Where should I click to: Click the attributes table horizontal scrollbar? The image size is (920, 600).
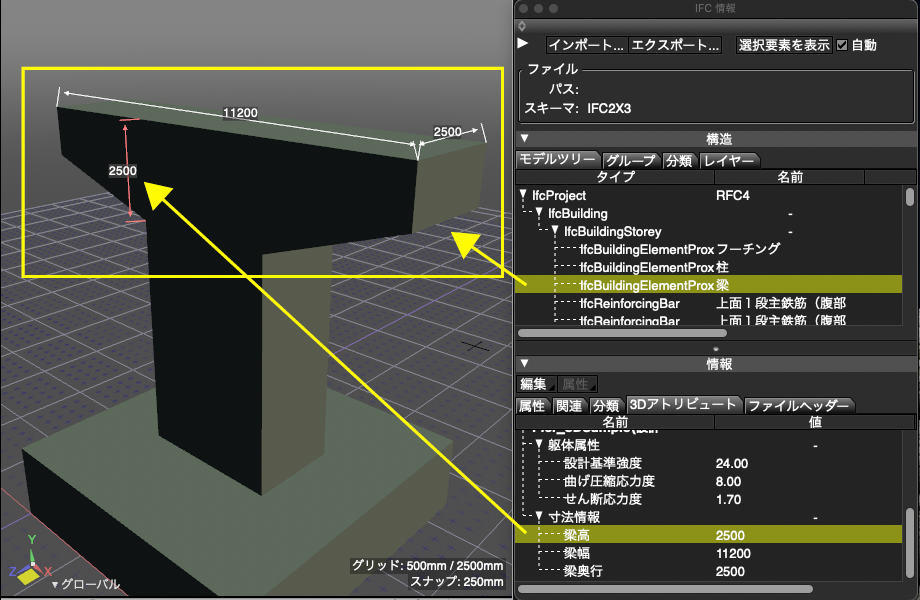coord(665,589)
